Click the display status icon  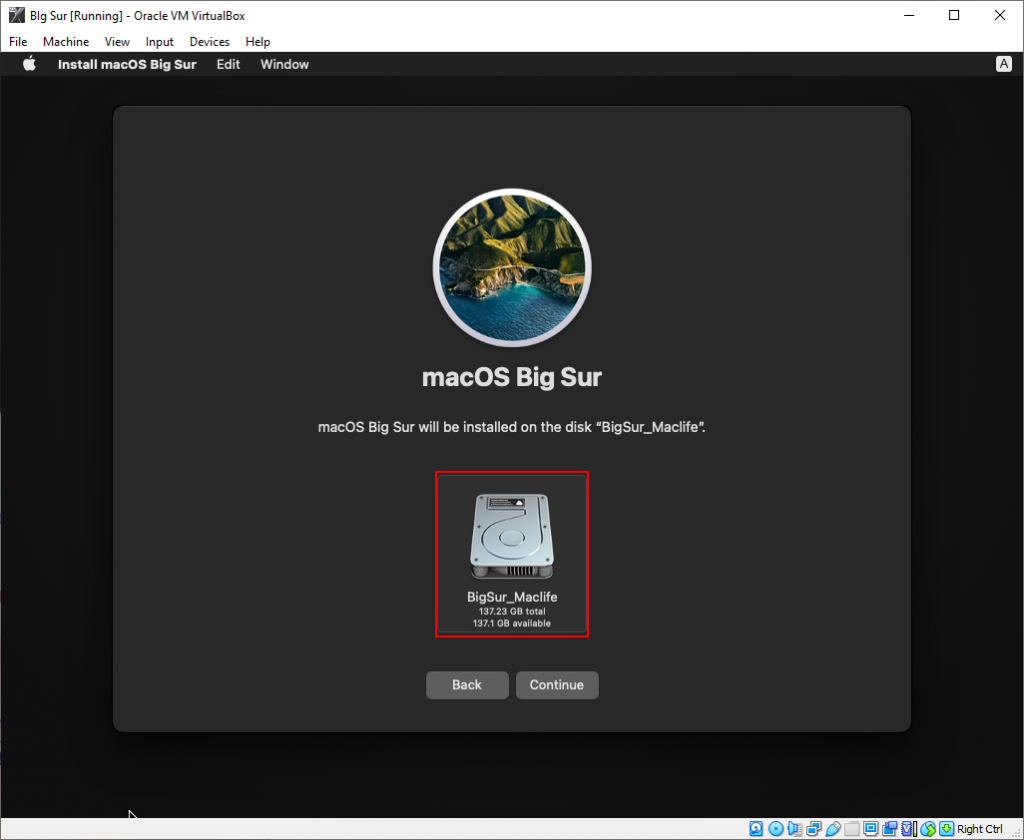(870, 829)
